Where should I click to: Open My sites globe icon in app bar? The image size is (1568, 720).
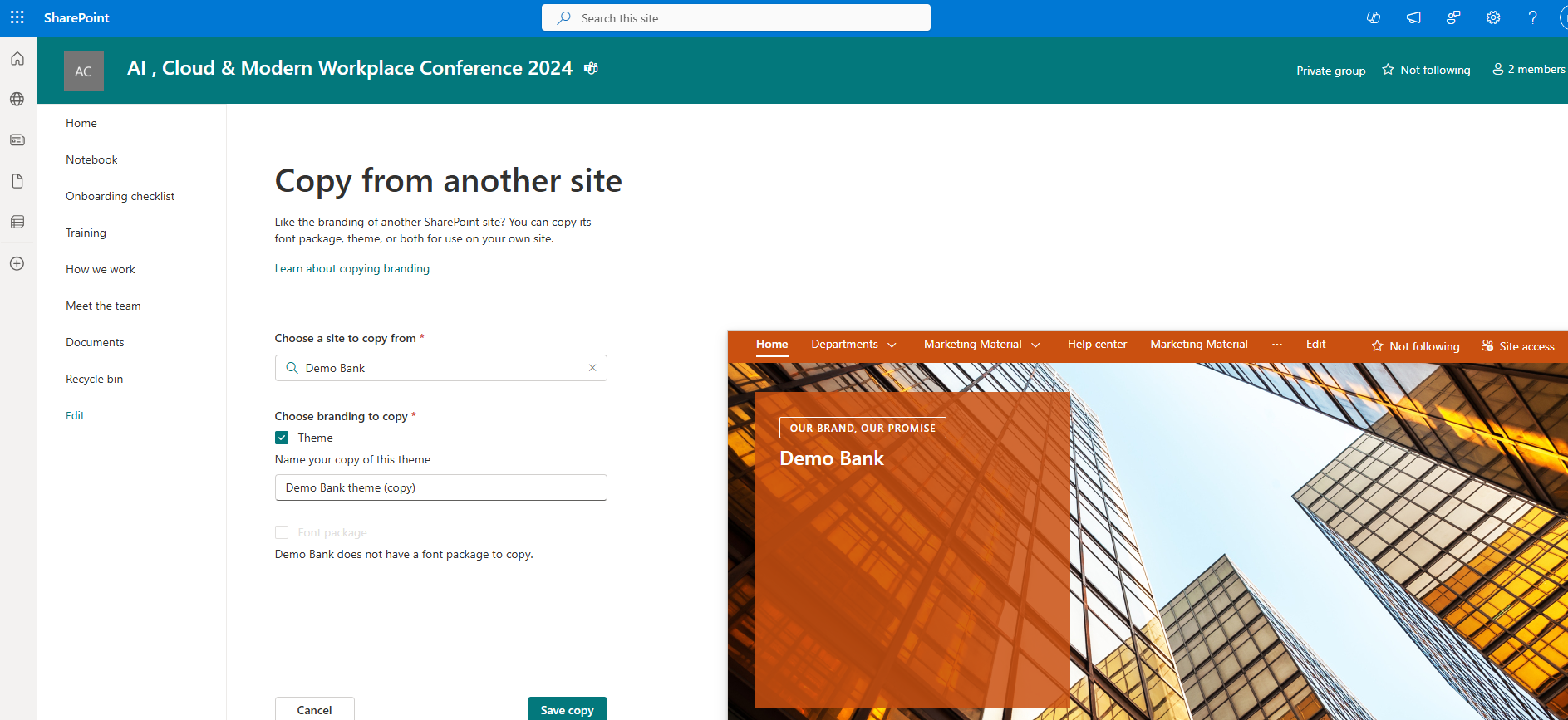(x=17, y=100)
